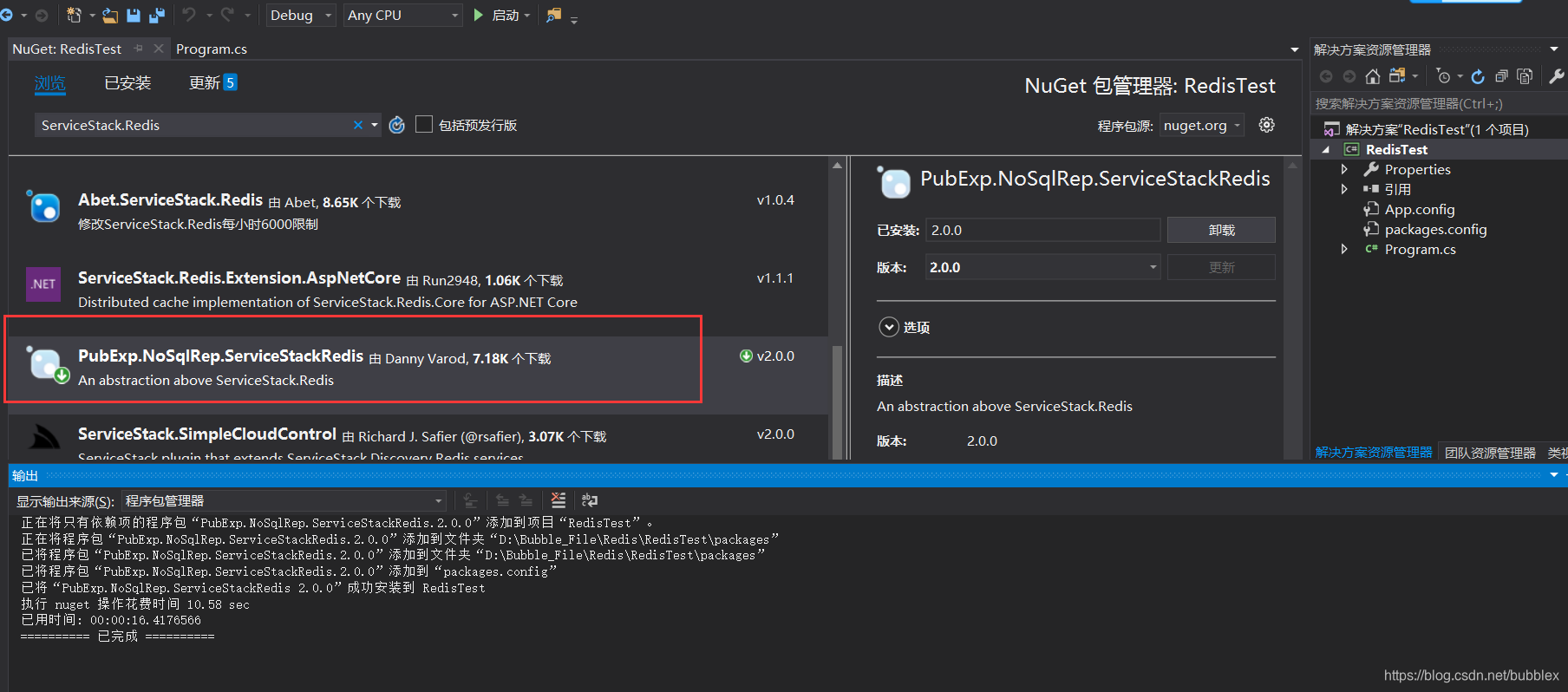Click the Open File folder icon
Screen dimensions: 1568x692
click(x=110, y=15)
